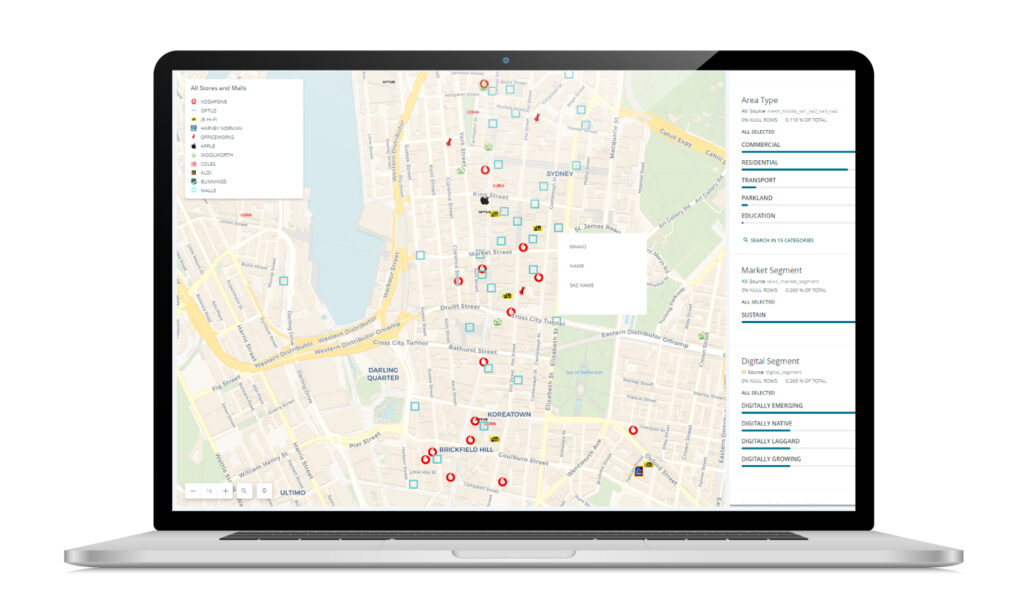Screen dimensions: 1024x614
Task: Open Search in 15 Categories
Action: pyautogui.click(x=782, y=240)
